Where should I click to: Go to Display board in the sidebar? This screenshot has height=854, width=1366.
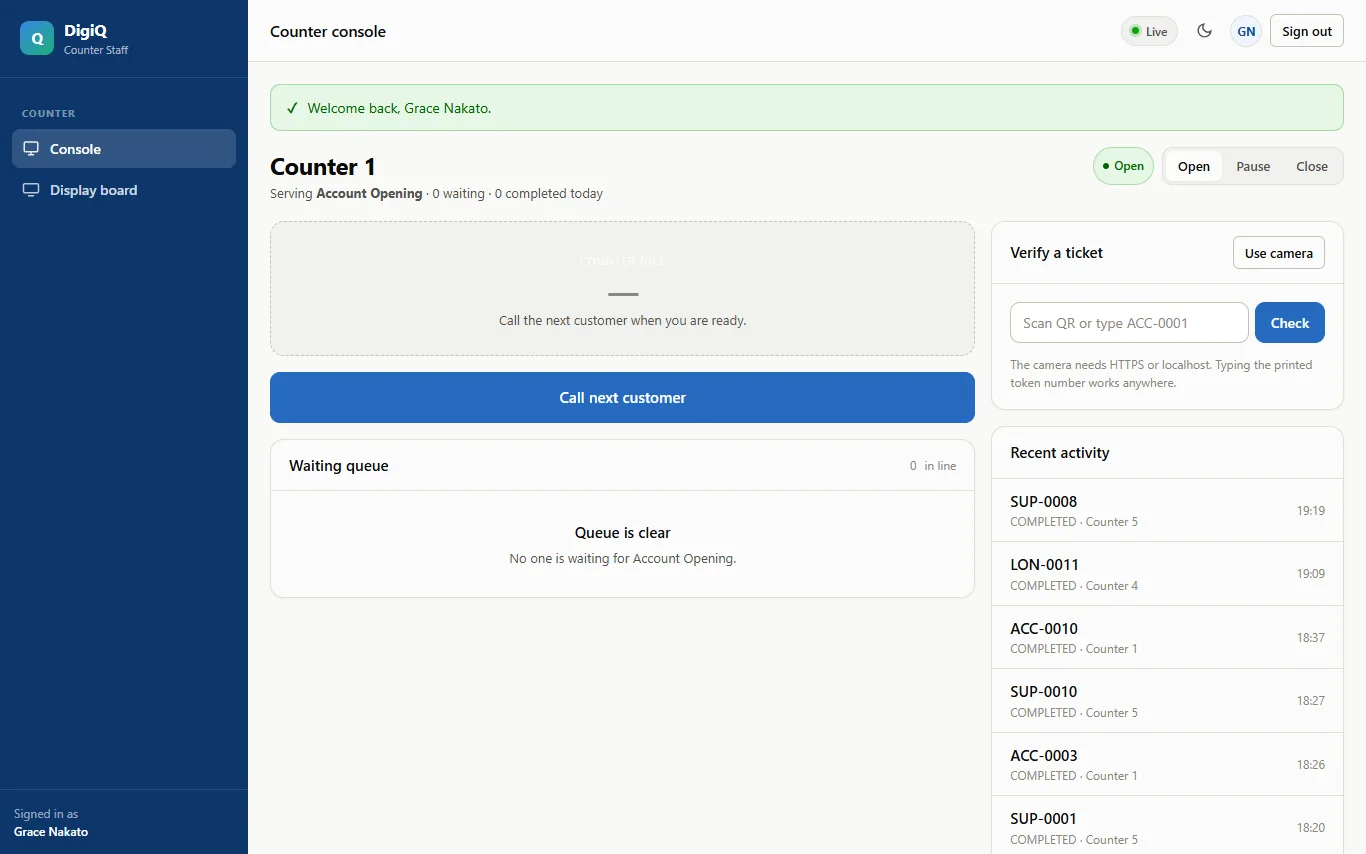pyautogui.click(x=124, y=190)
